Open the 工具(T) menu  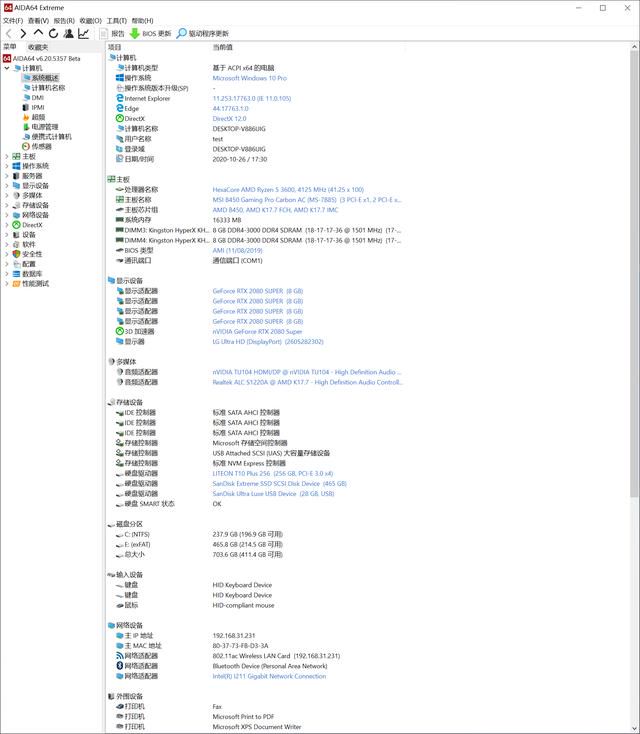click(117, 21)
